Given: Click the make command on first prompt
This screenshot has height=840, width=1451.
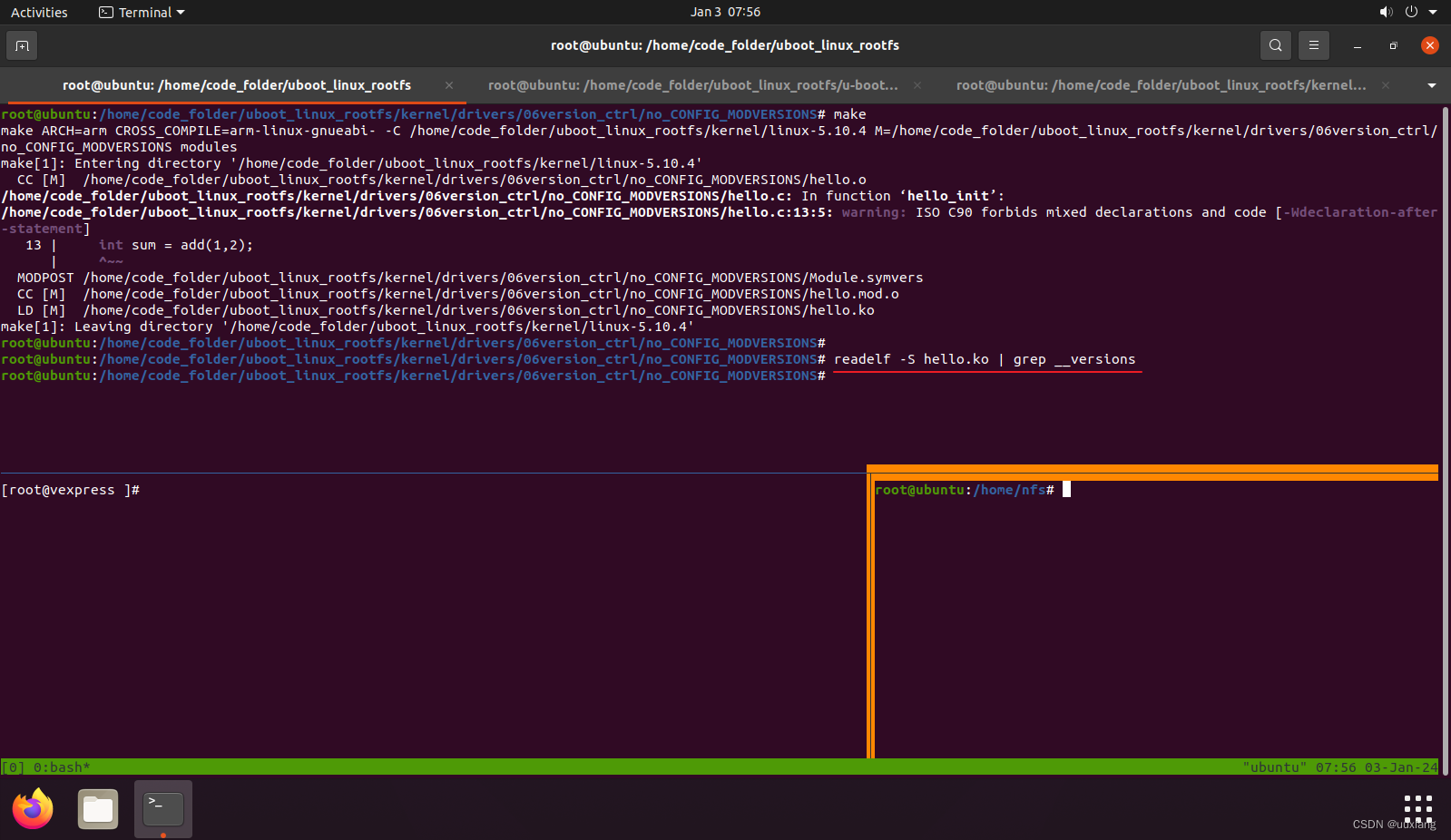Looking at the screenshot, I should 849,114.
